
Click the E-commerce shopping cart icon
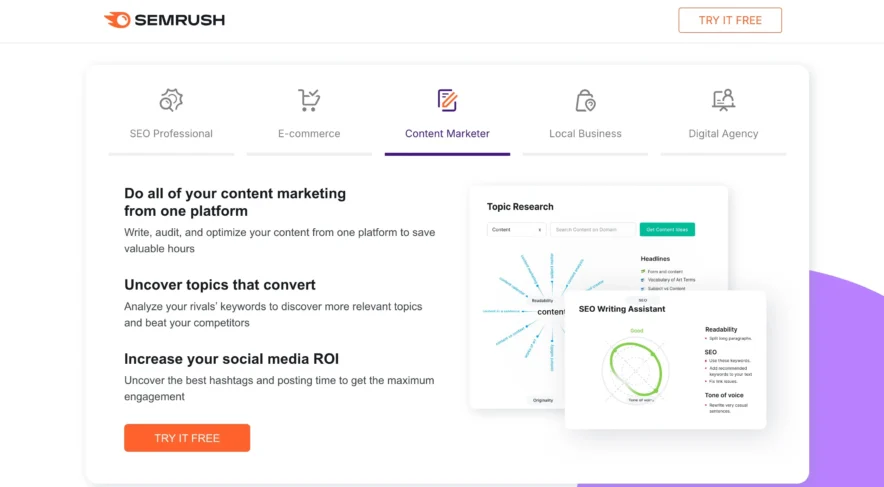[x=309, y=100]
